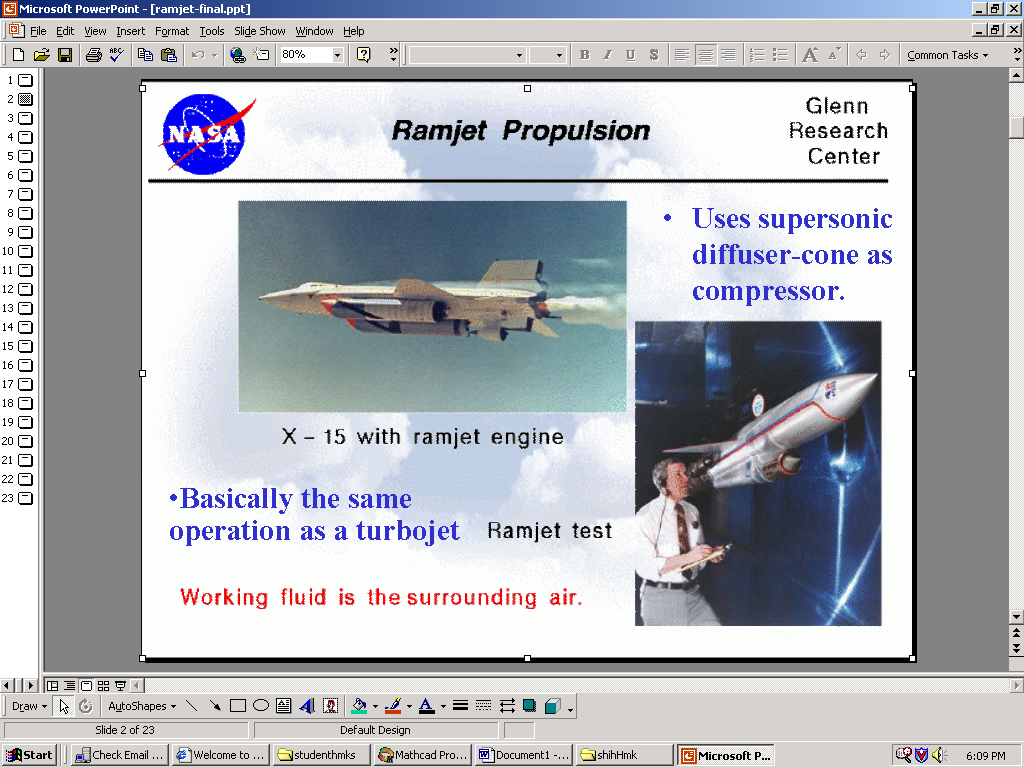Open the font size dropdown
Screen dimensions: 1024x768
[559, 55]
